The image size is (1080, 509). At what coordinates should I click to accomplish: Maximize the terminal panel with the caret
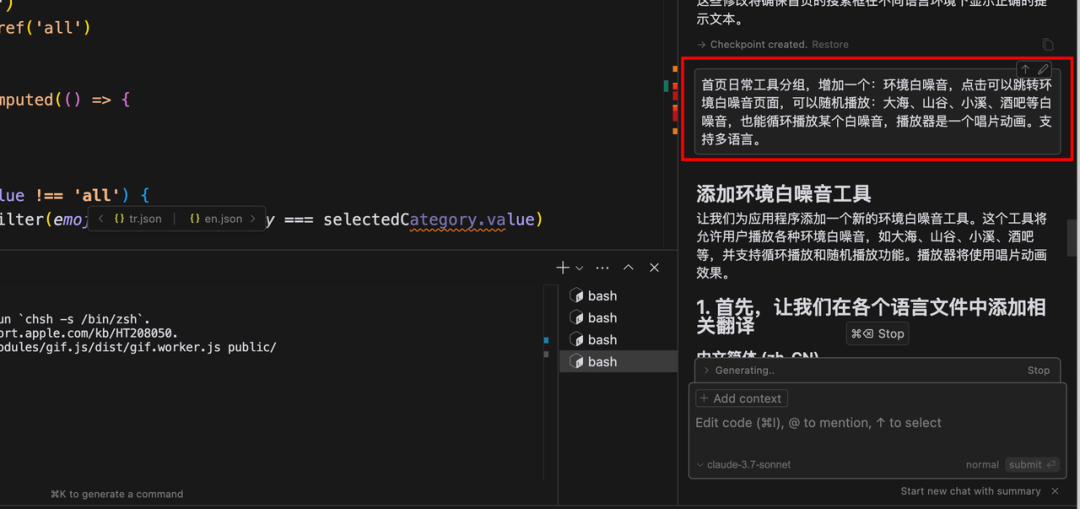pyautogui.click(x=628, y=267)
